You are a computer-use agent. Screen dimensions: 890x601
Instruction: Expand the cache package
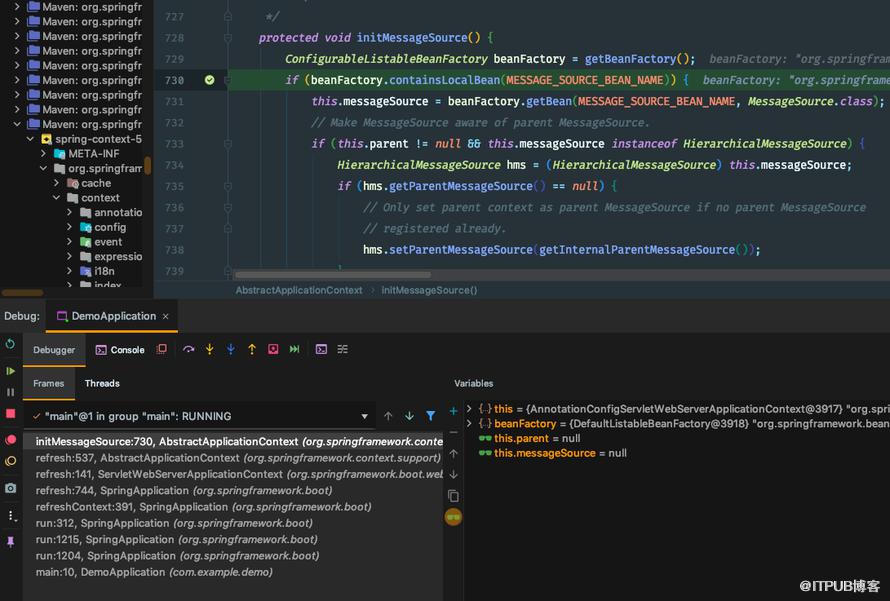56,183
